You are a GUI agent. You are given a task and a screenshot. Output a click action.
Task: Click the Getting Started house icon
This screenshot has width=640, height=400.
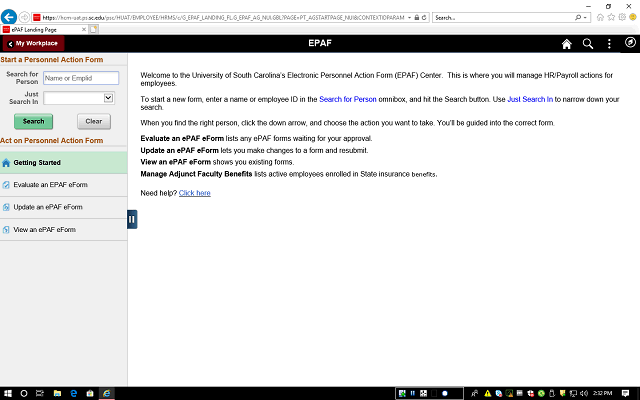pos(6,163)
